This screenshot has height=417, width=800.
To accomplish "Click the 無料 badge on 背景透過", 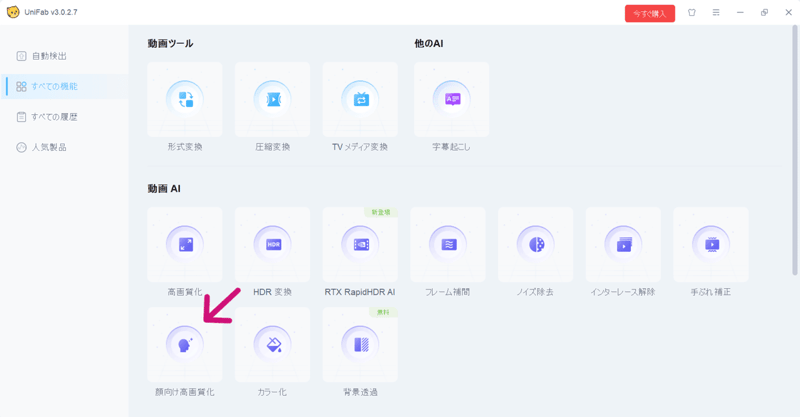I will [x=383, y=312].
